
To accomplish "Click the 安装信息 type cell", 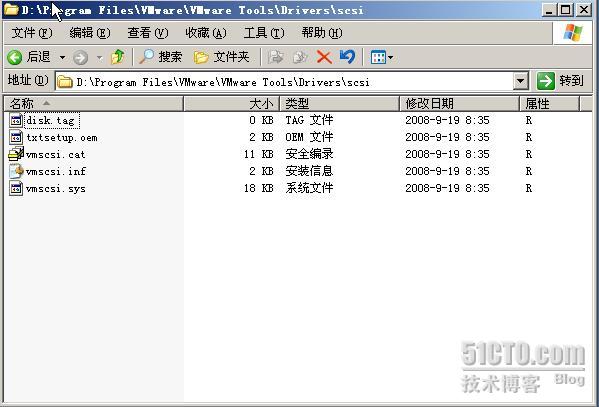I will click(309, 170).
